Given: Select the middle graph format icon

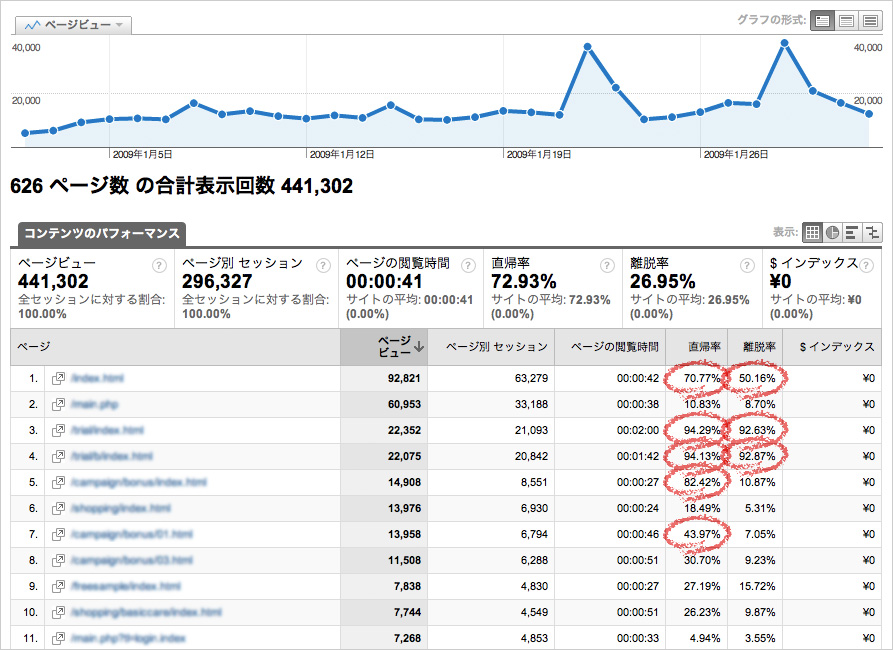Looking at the screenshot, I should point(846,20).
